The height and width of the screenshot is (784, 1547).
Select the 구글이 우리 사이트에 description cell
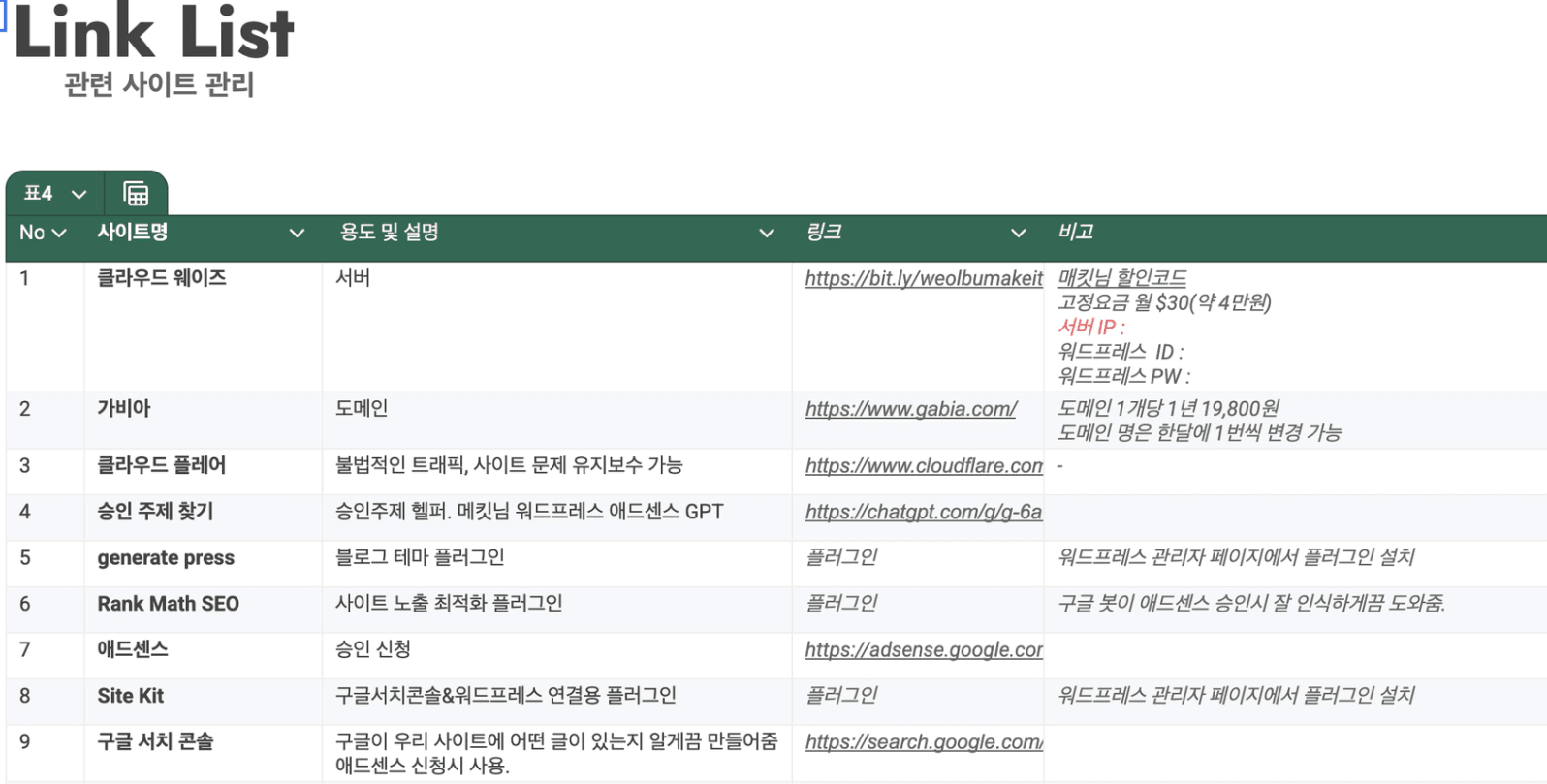557,753
